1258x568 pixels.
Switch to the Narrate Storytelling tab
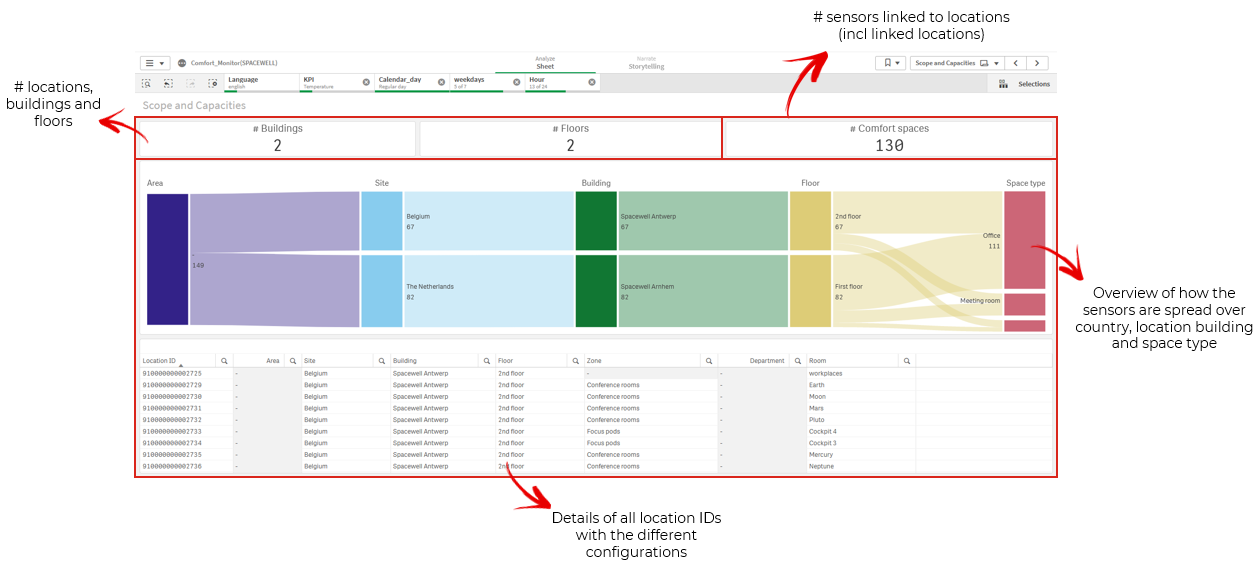coord(646,62)
